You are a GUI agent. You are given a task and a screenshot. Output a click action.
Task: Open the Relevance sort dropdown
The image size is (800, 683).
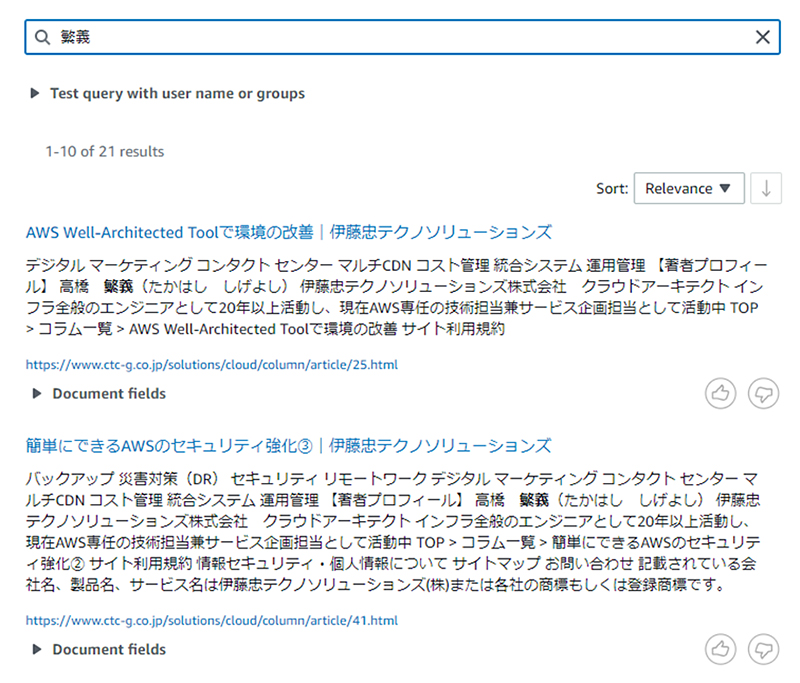689,188
